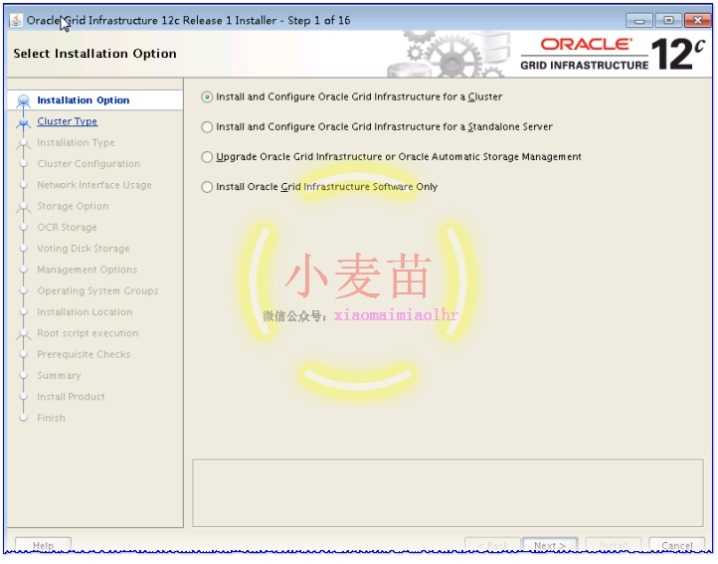This screenshot has width=718, height=564.
Task: Cancel the installer
Action: 677,545
